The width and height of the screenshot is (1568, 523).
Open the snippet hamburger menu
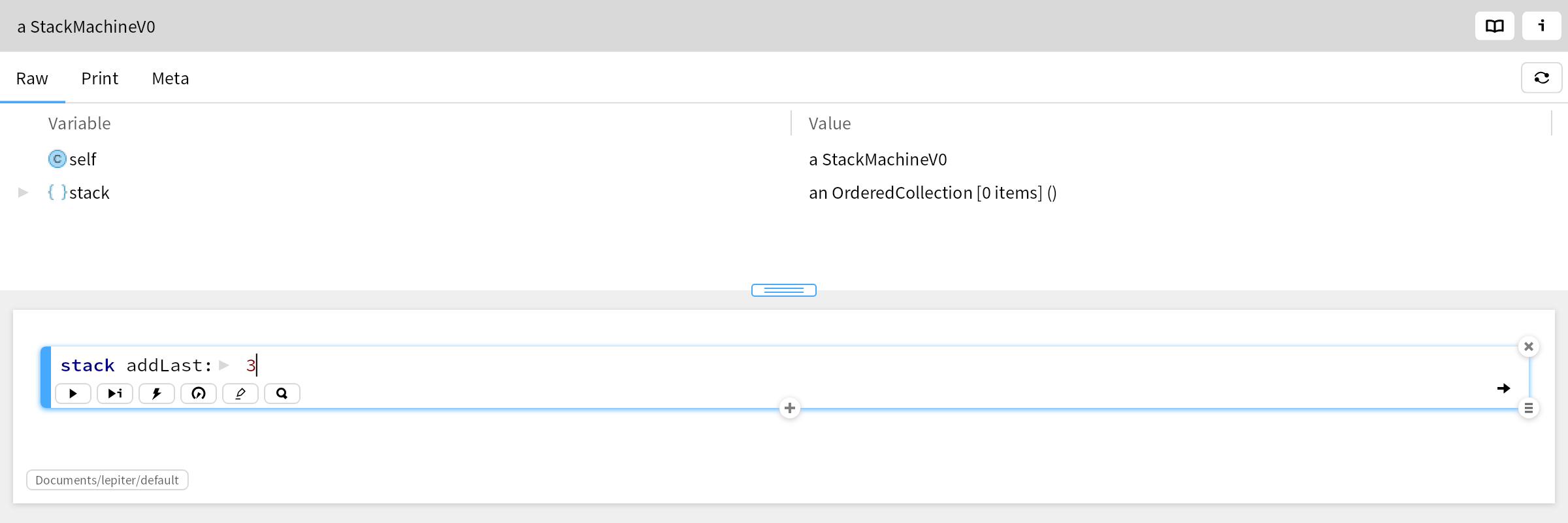click(x=1528, y=409)
